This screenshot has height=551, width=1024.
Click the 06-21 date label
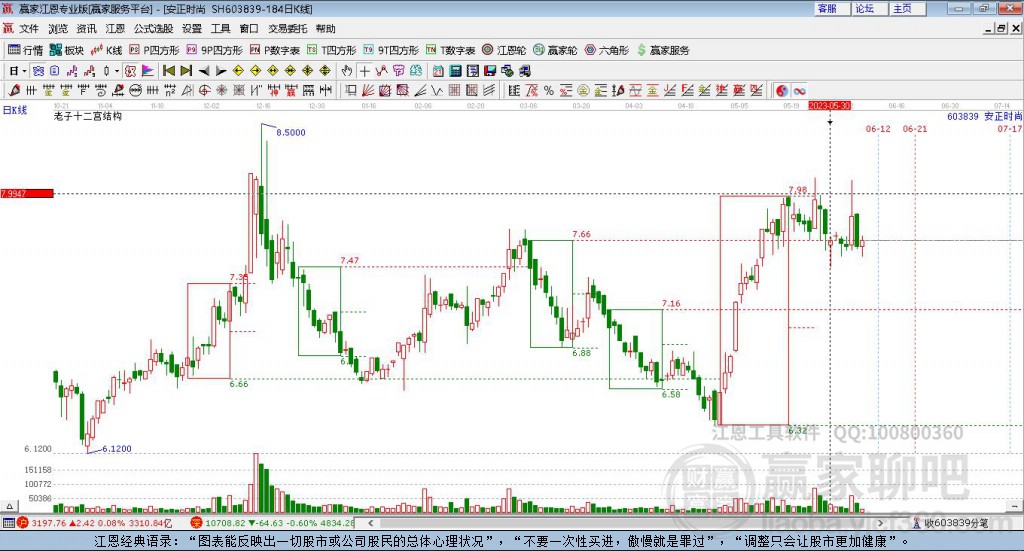(915, 129)
